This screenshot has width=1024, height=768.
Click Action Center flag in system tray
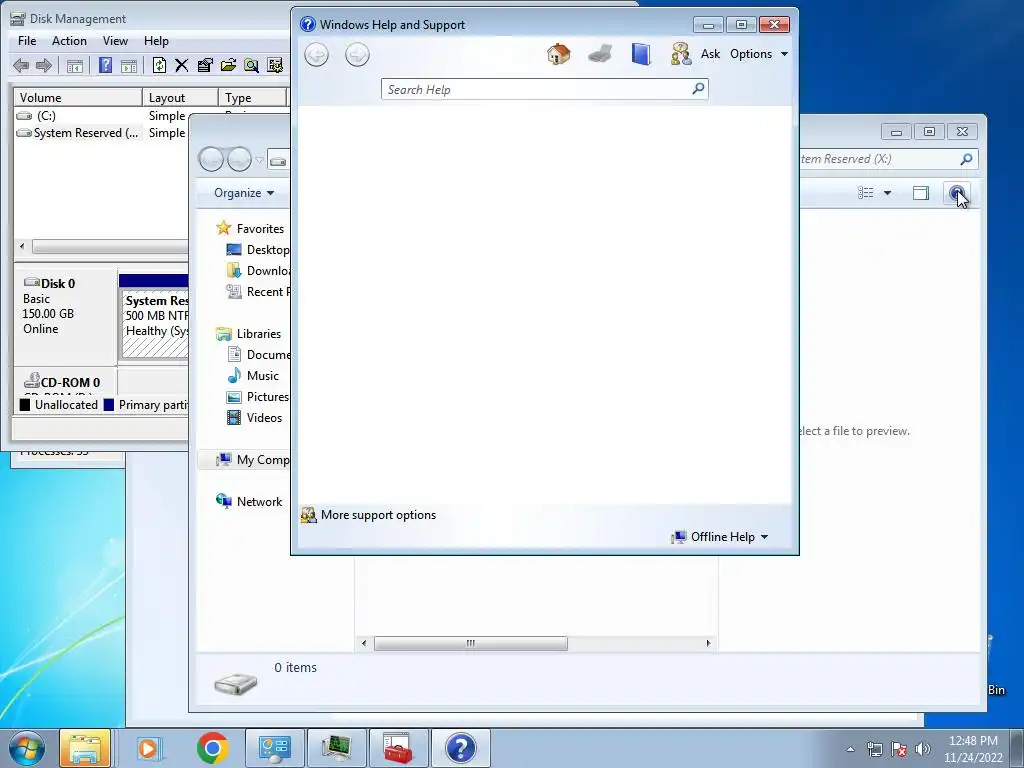(899, 749)
